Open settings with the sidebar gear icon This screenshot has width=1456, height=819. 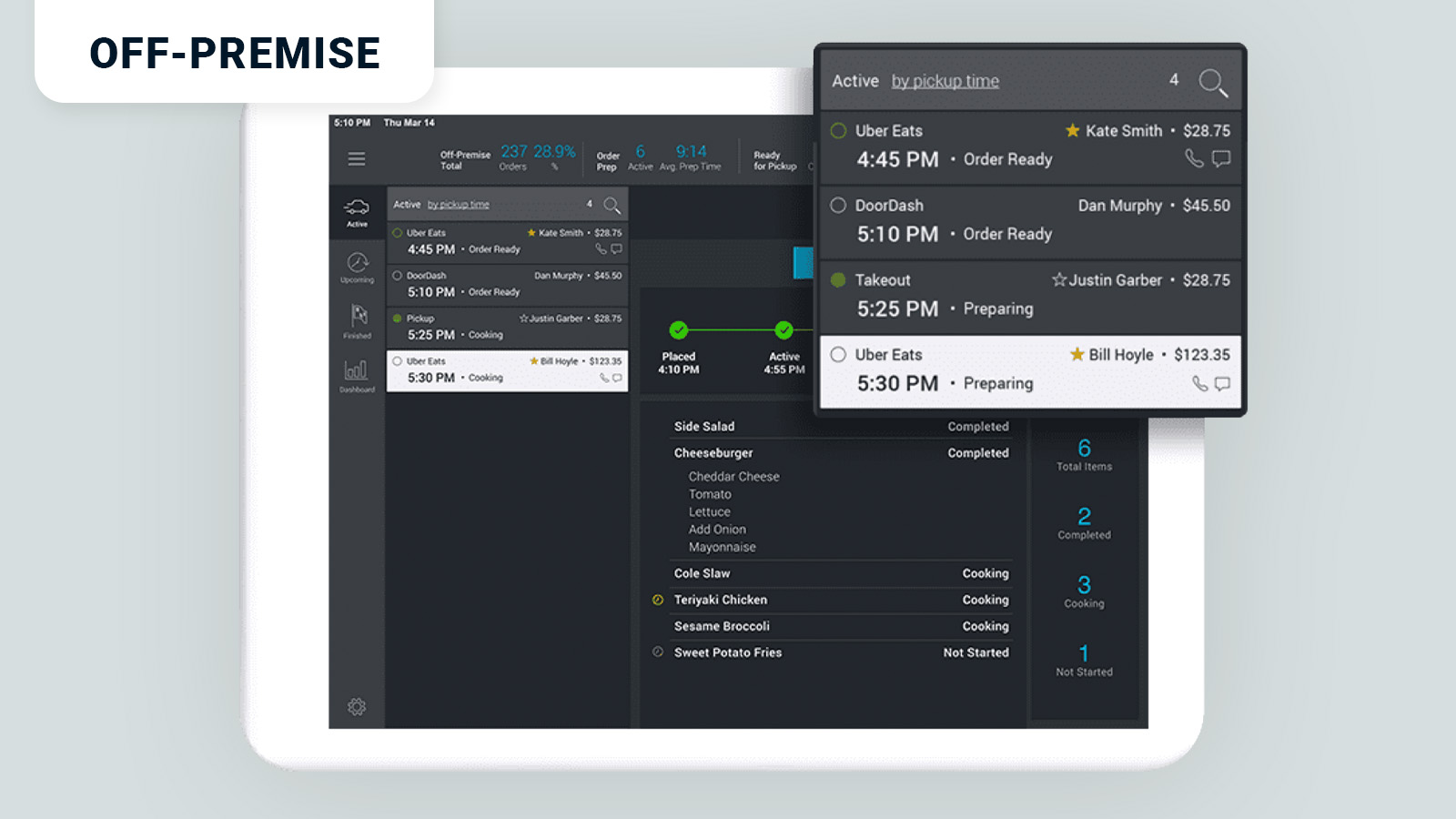click(357, 707)
